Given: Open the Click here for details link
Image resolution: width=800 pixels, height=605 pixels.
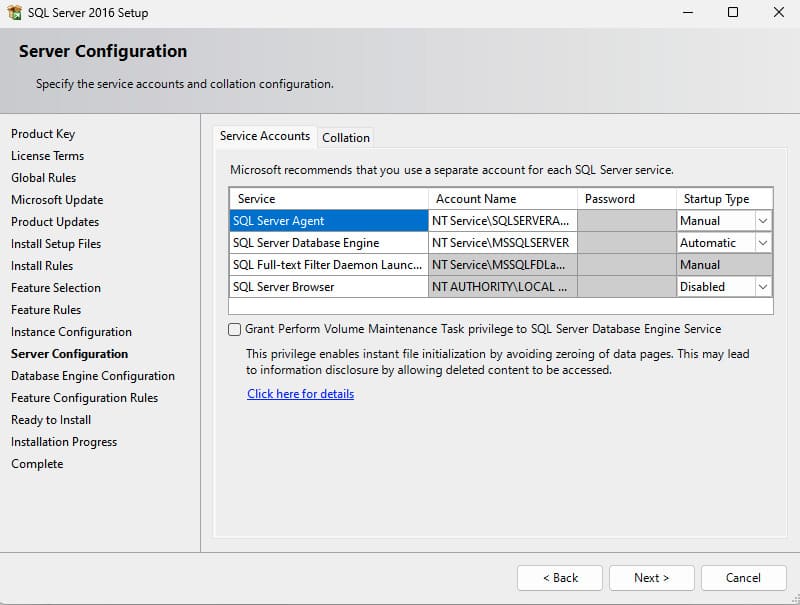Looking at the screenshot, I should pyautogui.click(x=300, y=394).
